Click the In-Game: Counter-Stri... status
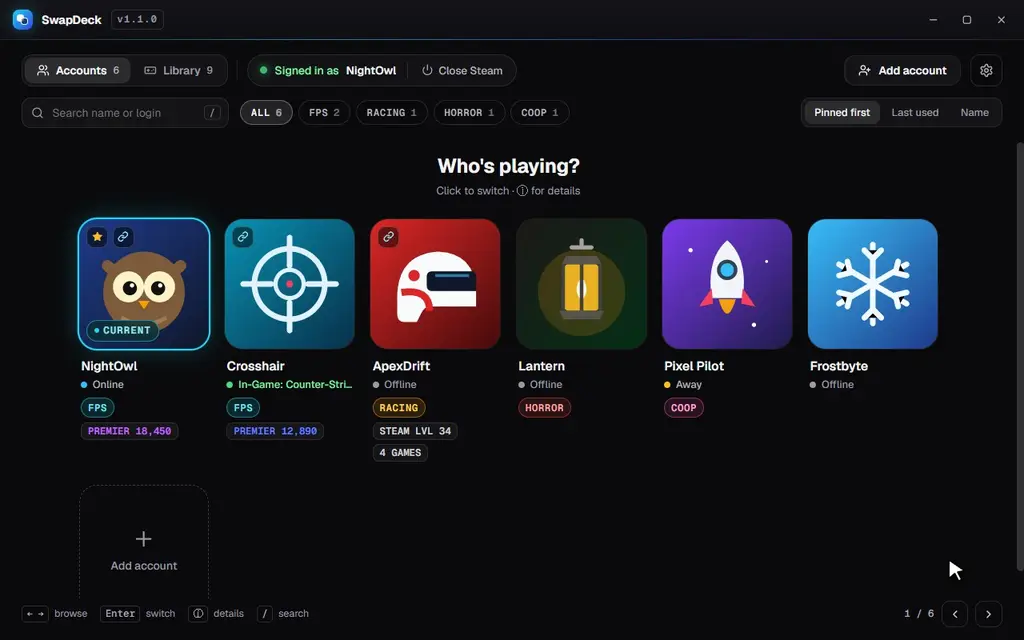This screenshot has width=1024, height=640. (289, 385)
